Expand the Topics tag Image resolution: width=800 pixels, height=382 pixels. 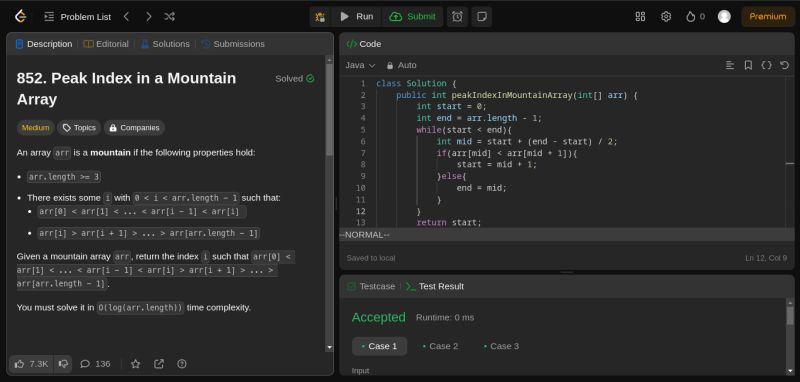coord(79,128)
